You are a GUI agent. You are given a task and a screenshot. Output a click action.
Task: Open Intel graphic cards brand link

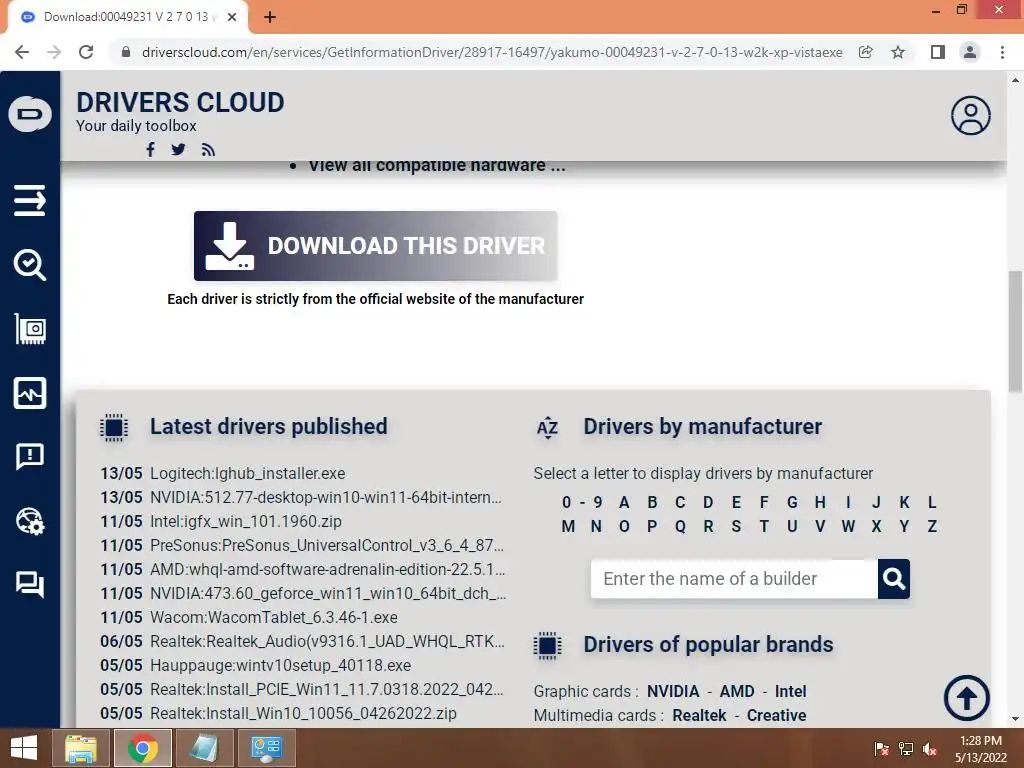point(790,692)
